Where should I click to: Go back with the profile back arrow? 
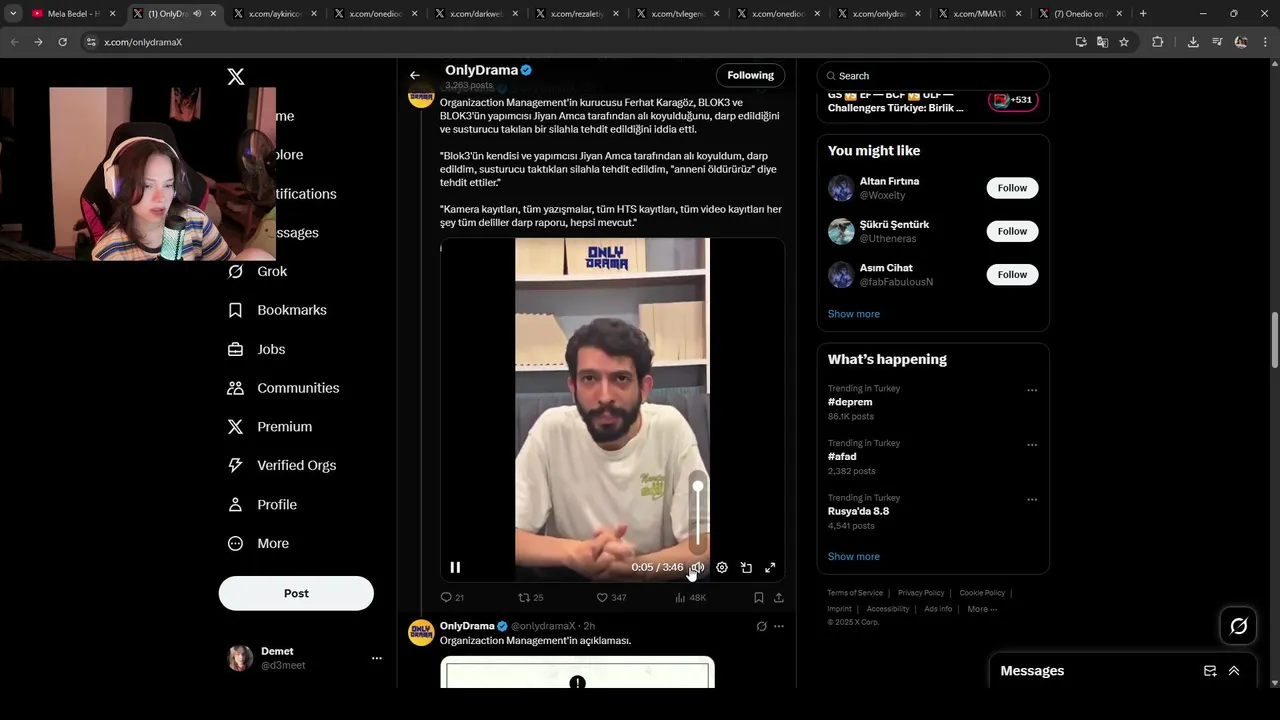click(x=415, y=75)
